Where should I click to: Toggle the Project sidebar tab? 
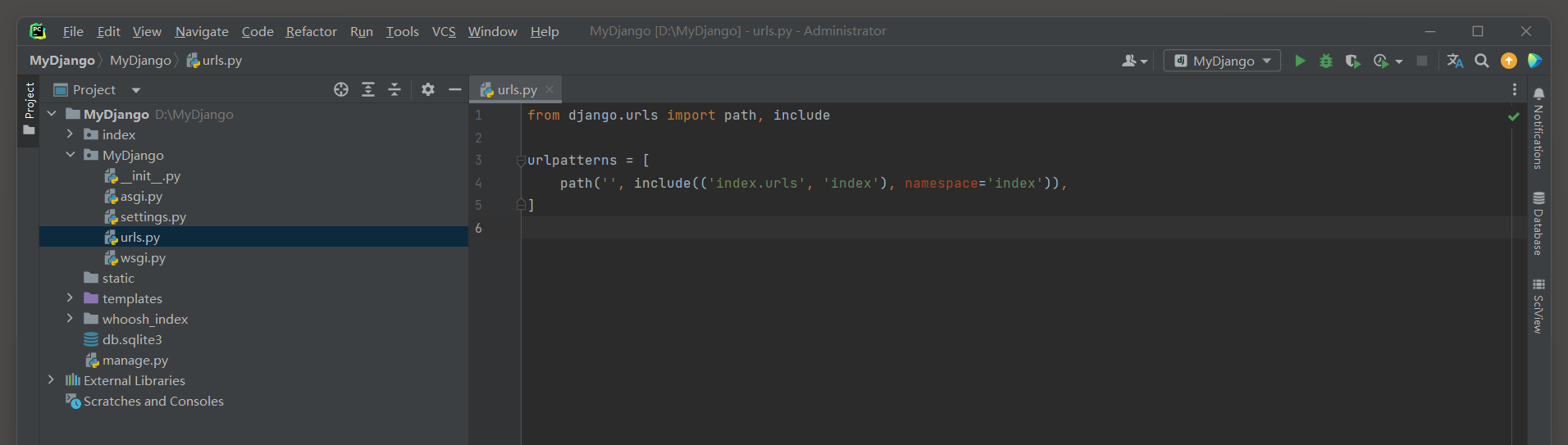[30, 109]
